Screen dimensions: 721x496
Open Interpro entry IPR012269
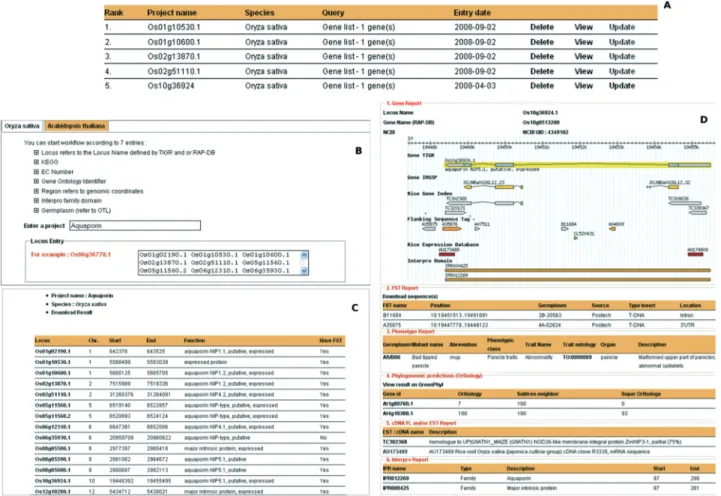396,478
